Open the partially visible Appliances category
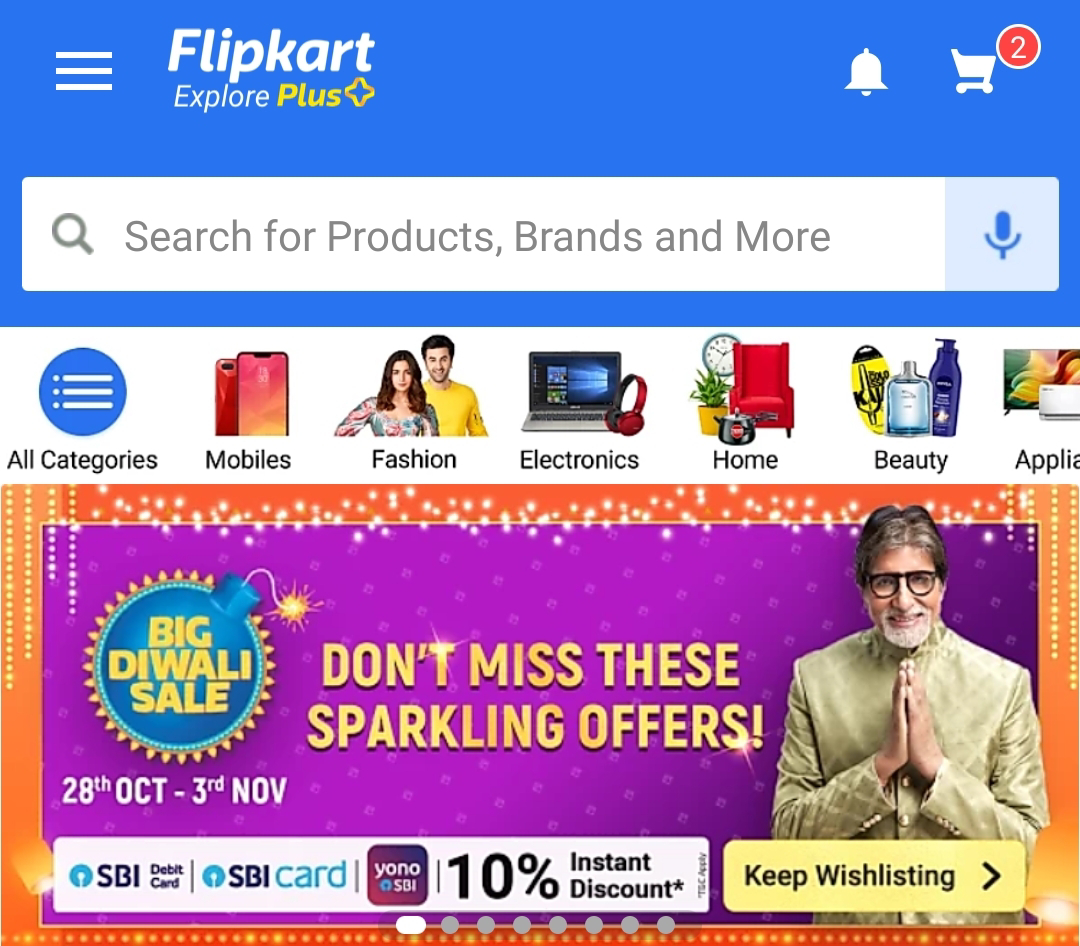This screenshot has height=946, width=1080. pyautogui.click(x=1043, y=411)
